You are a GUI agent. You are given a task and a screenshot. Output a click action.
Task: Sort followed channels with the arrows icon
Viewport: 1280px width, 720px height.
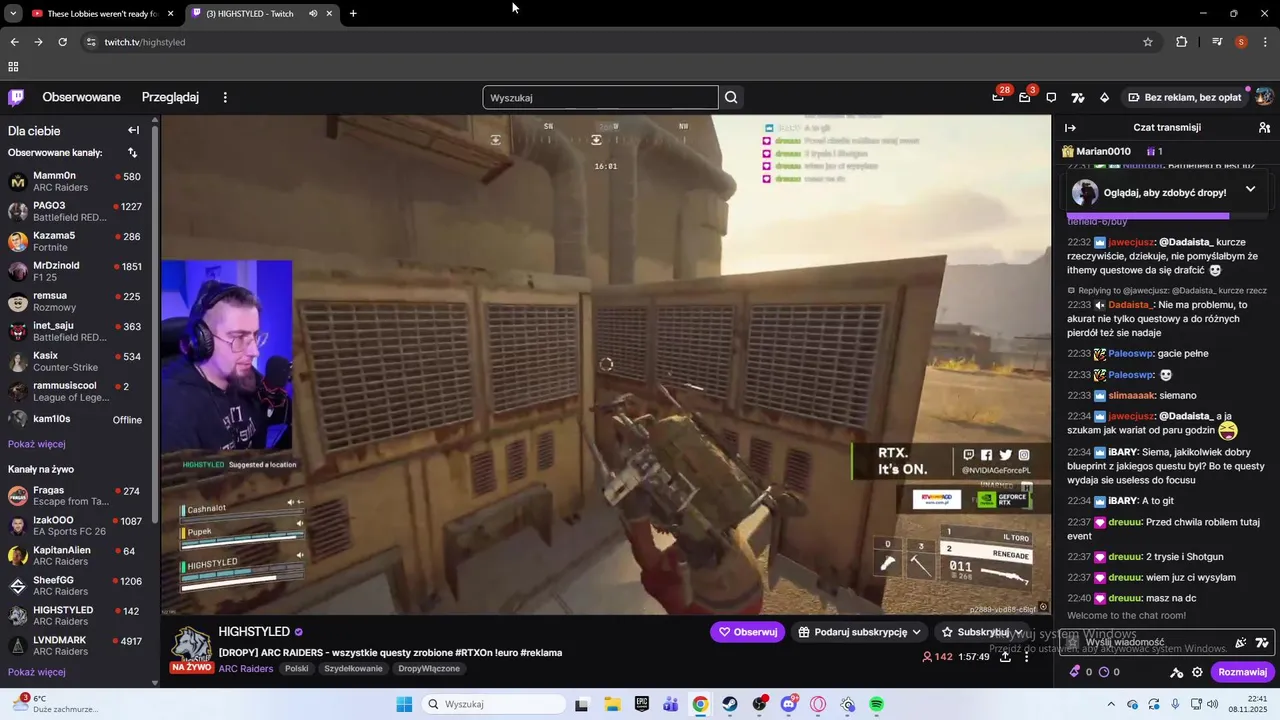pyautogui.click(x=133, y=152)
